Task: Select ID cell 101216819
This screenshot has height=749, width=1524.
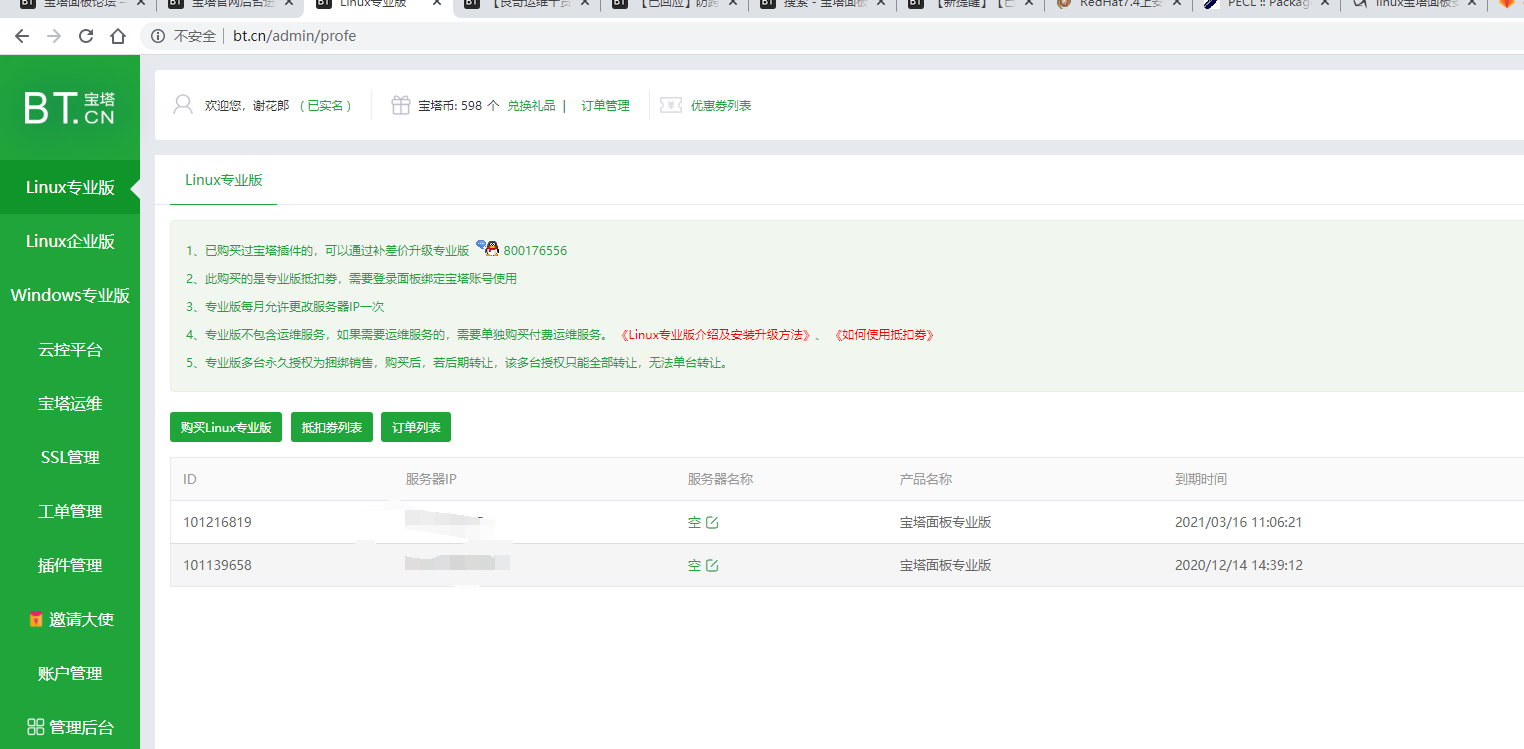Action: (x=217, y=522)
